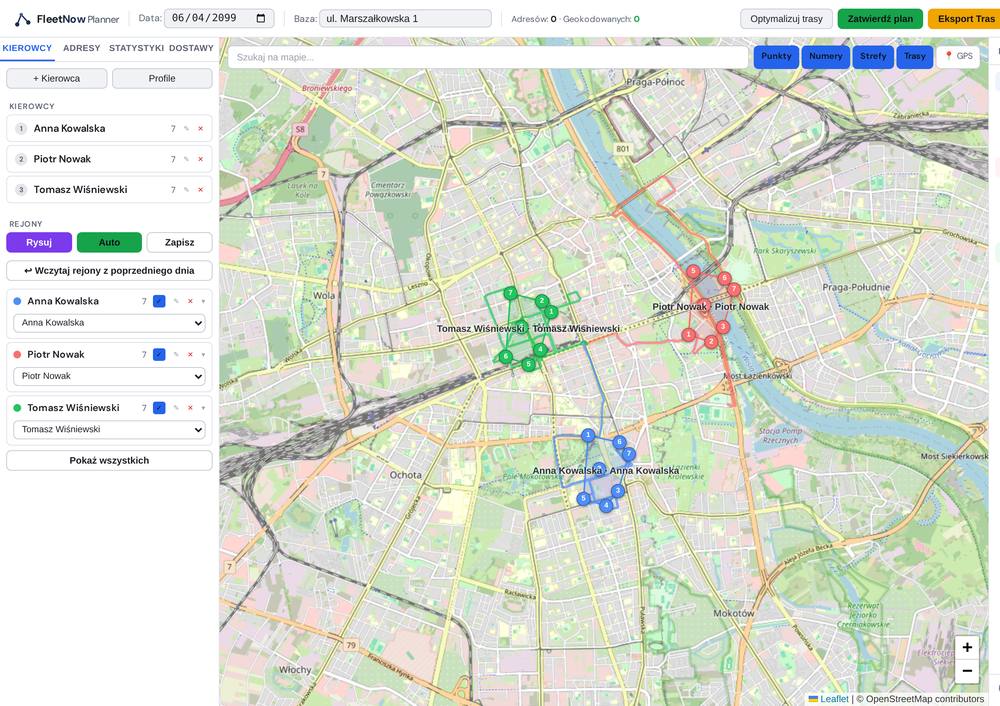Click the Zapisz zones button
The width and height of the screenshot is (1000, 706).
(179, 242)
